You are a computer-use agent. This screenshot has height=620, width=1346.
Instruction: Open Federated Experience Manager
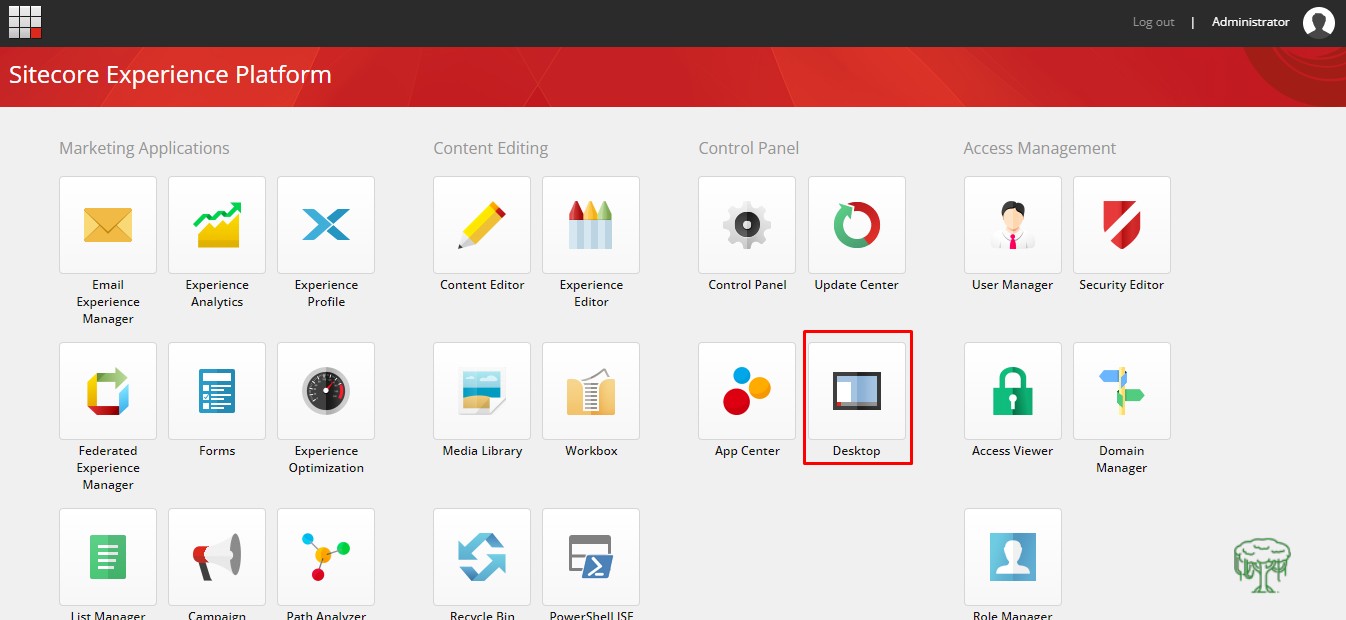(108, 391)
